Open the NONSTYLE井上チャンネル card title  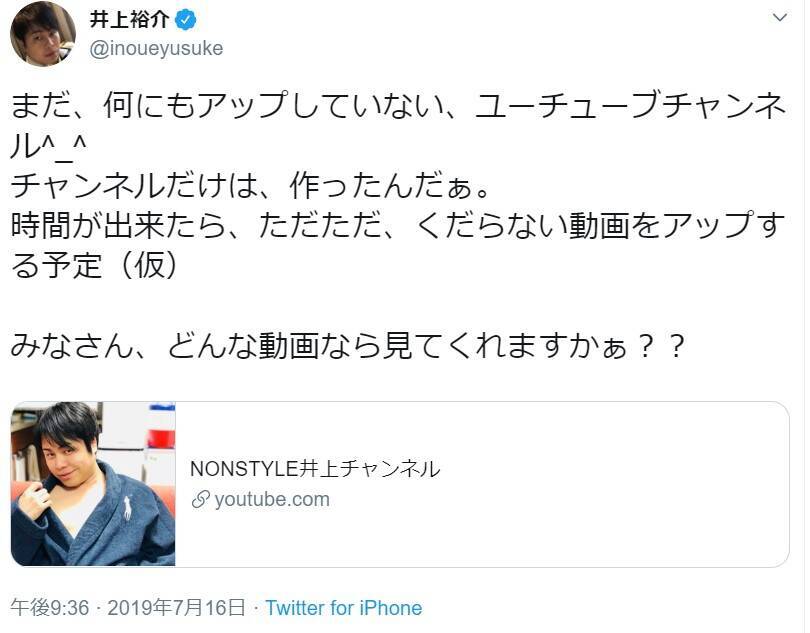314,468
